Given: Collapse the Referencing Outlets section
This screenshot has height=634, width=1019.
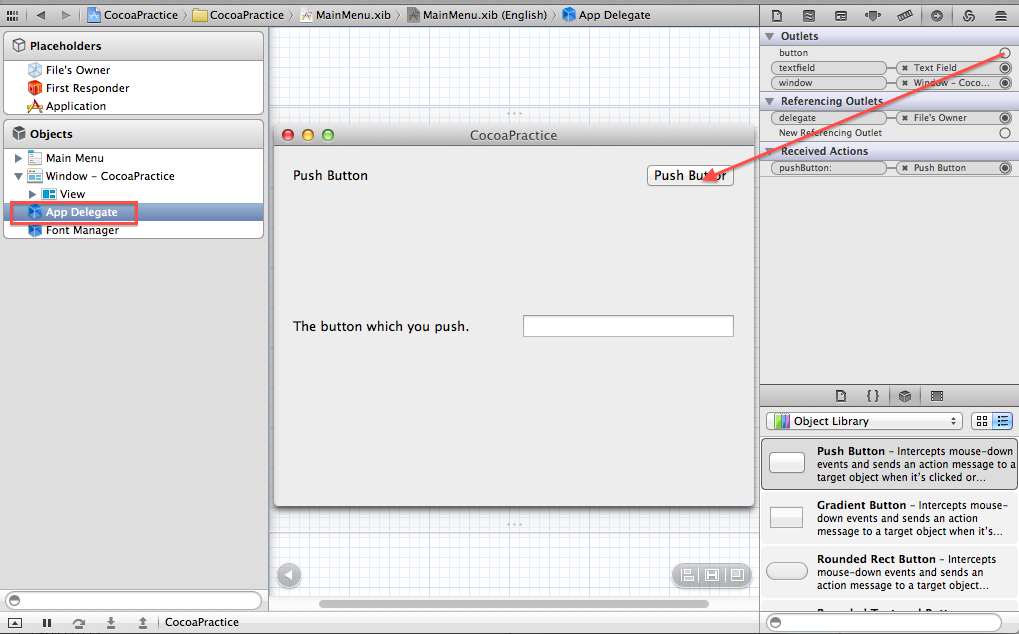Looking at the screenshot, I should point(770,101).
